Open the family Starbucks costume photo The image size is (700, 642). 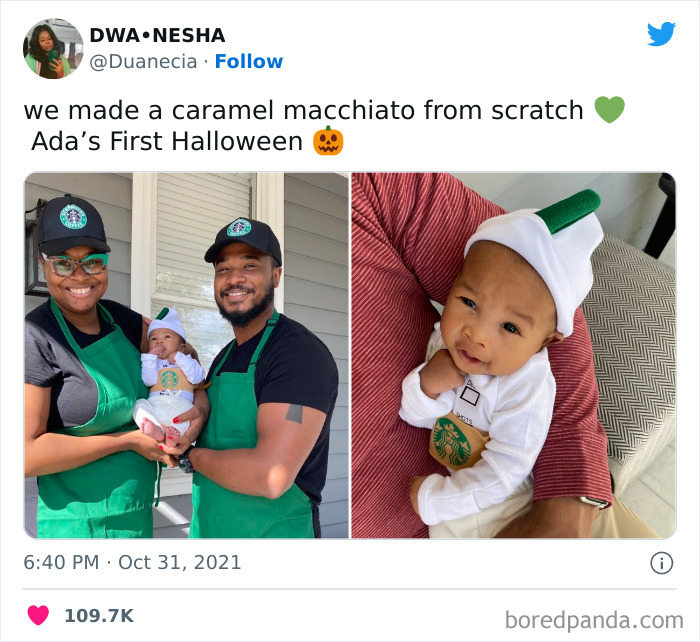coord(186,355)
